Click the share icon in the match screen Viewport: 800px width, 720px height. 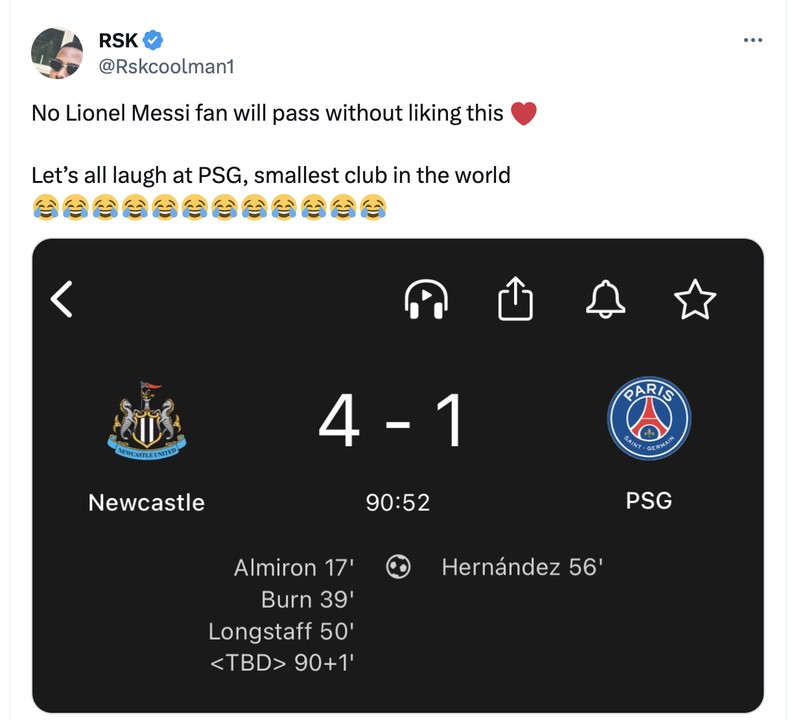[x=516, y=299]
